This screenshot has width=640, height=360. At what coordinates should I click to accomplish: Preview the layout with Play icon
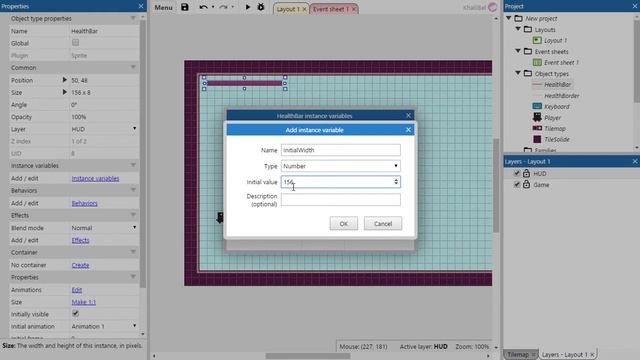click(x=248, y=7)
